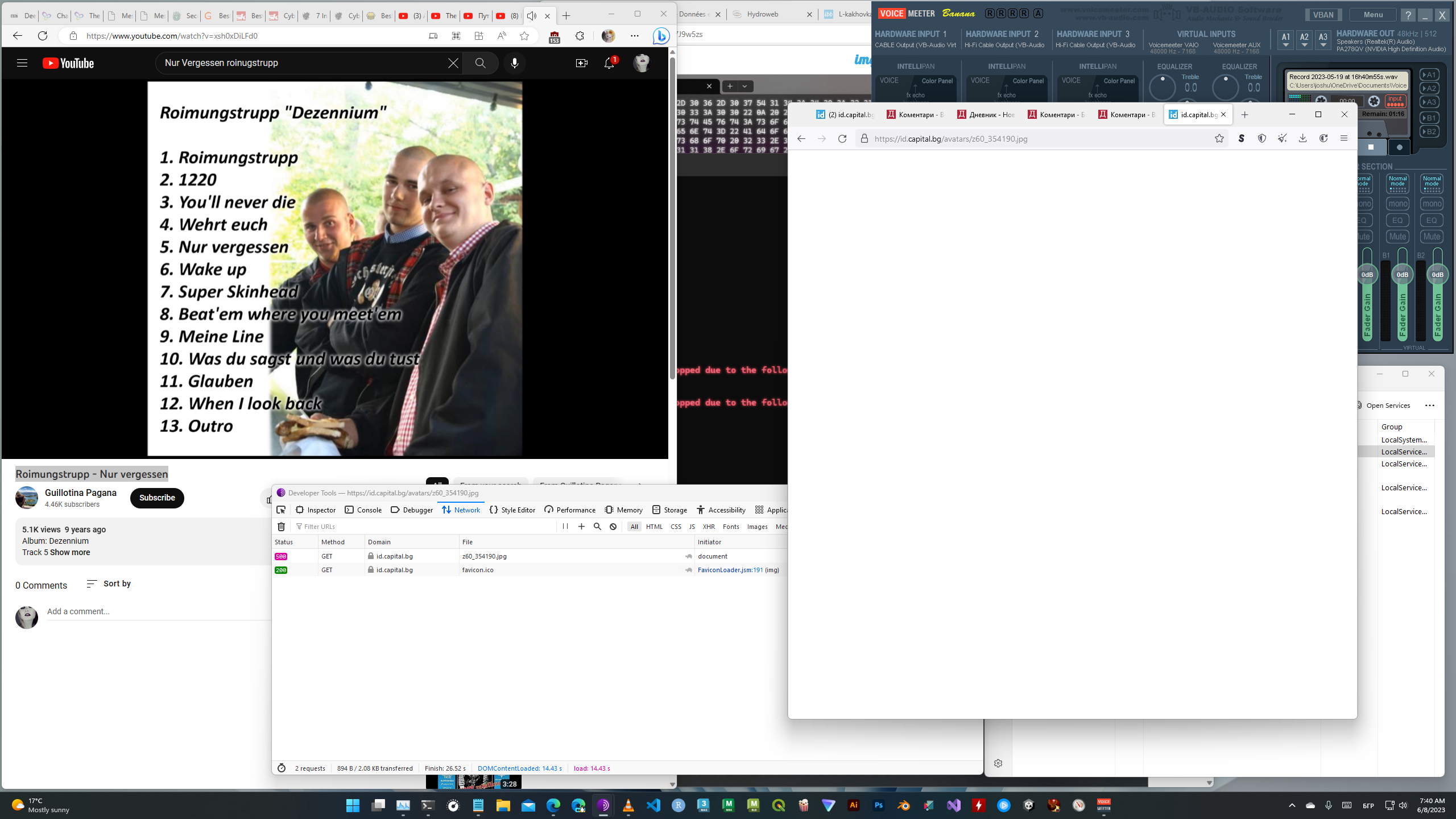Open the A3 hardware out device dropdown
The image size is (1456, 819).
coord(1323,40)
